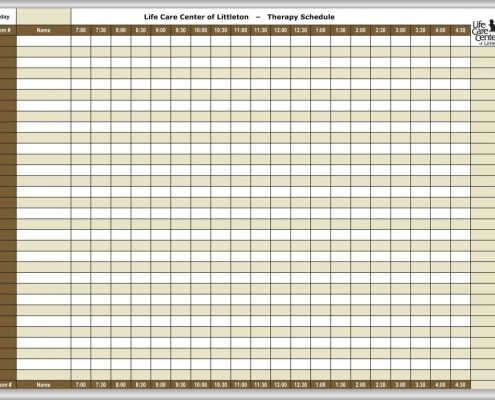Image resolution: width=495 pixels, height=400 pixels.
Task: Select first-row cell under 4:30 column
Action: pyautogui.click(x=460, y=41)
